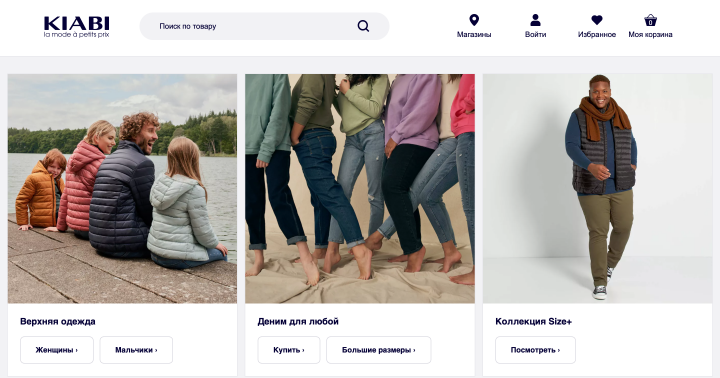This screenshot has height=378, width=720.
Task: Open favorites via the heart icon
Action: pyautogui.click(x=596, y=20)
